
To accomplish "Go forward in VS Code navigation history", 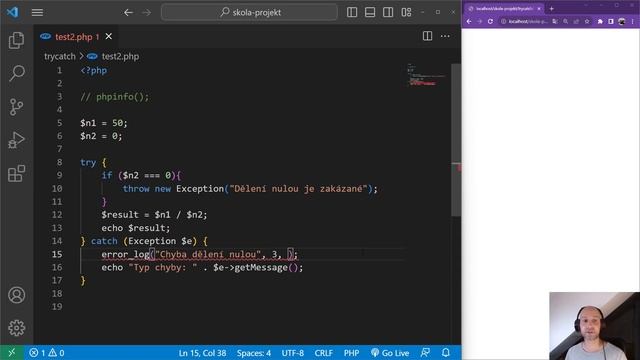I will tap(146, 13).
